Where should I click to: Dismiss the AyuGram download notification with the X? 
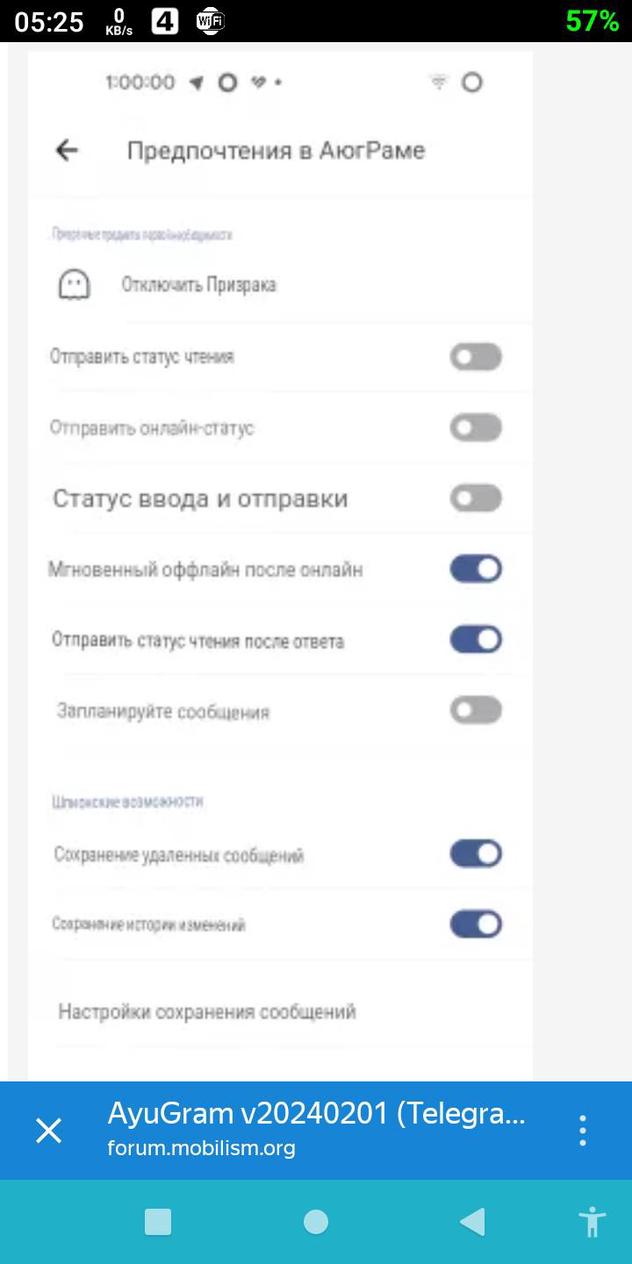tap(48, 1130)
